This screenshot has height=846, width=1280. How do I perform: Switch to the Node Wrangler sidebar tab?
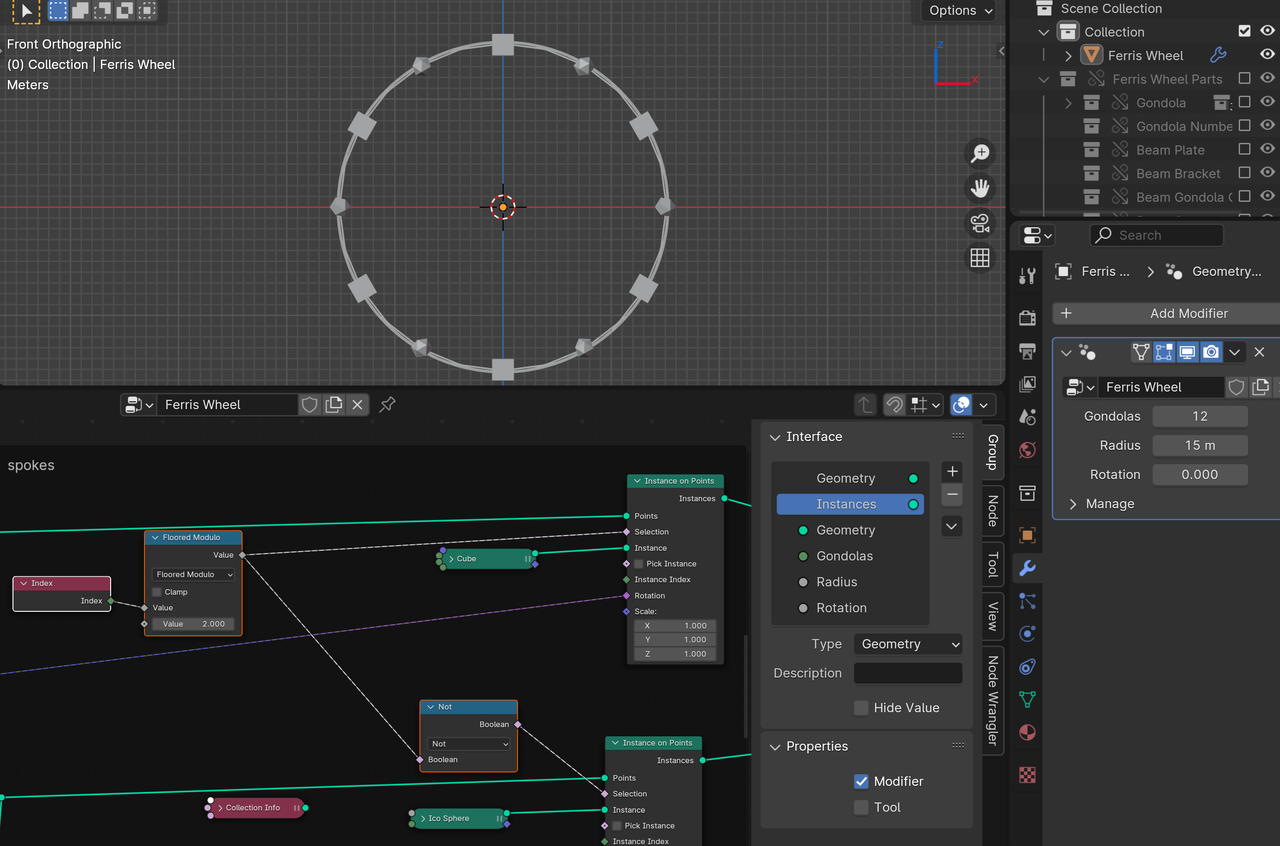point(992,699)
